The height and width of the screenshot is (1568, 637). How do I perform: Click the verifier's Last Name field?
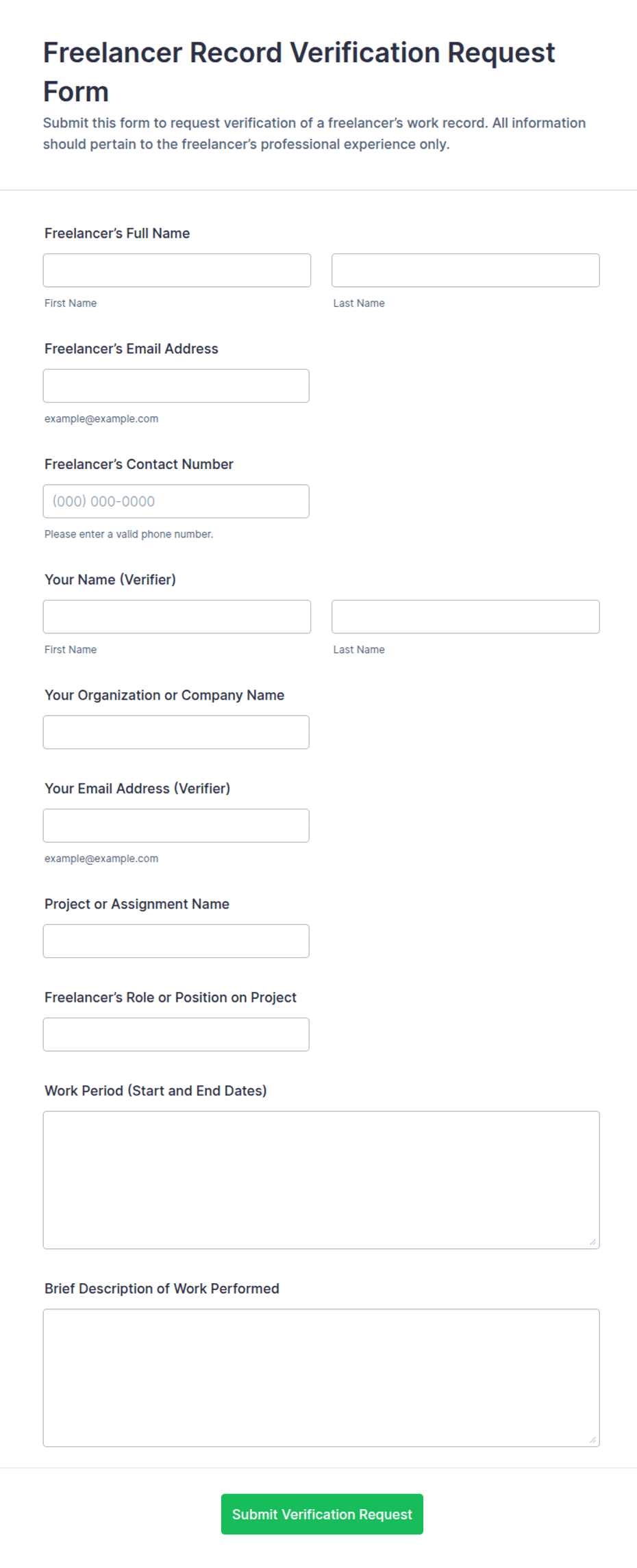(x=466, y=617)
